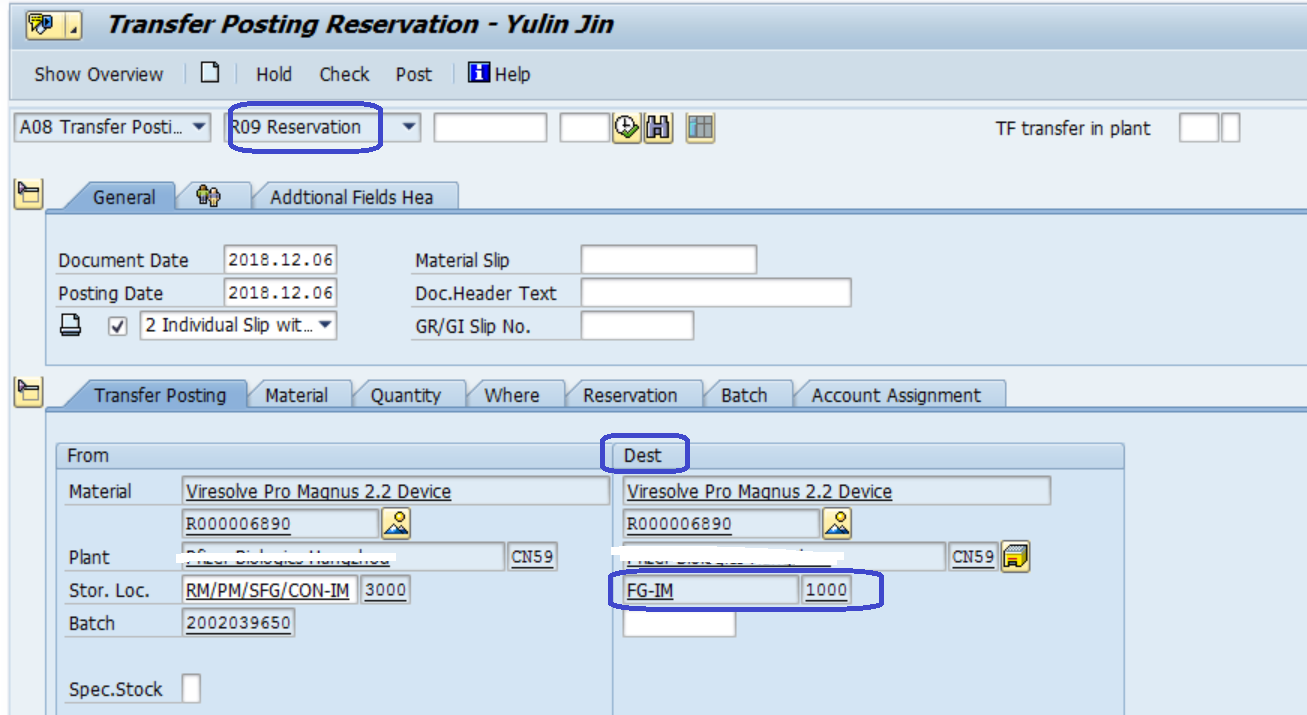
Task: Open the warehouse stock icon next to Dest plant
Action: [x=1016, y=557]
